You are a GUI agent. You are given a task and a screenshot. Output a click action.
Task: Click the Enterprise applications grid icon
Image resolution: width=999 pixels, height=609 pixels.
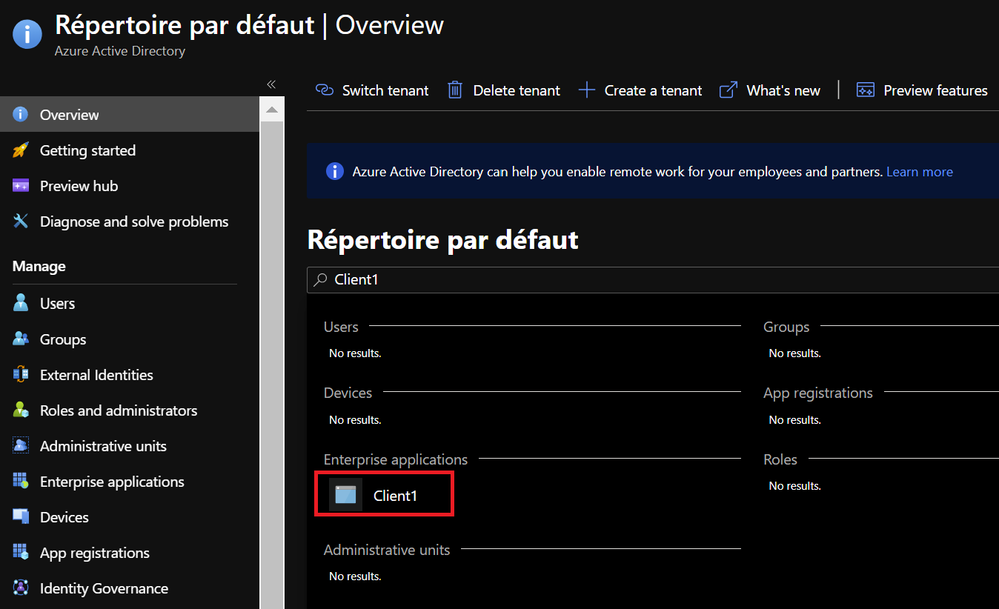point(20,481)
